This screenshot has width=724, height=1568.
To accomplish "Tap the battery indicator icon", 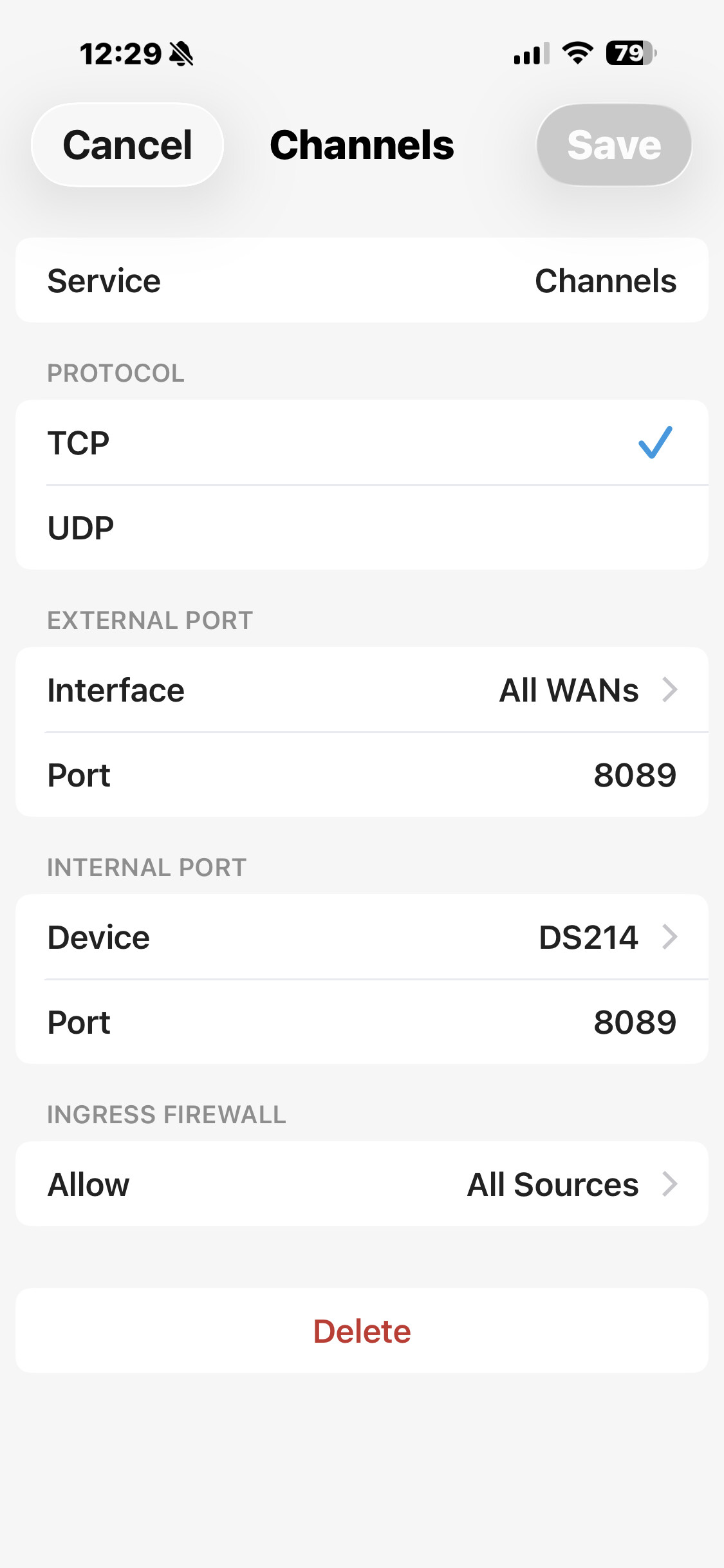I will [x=631, y=53].
